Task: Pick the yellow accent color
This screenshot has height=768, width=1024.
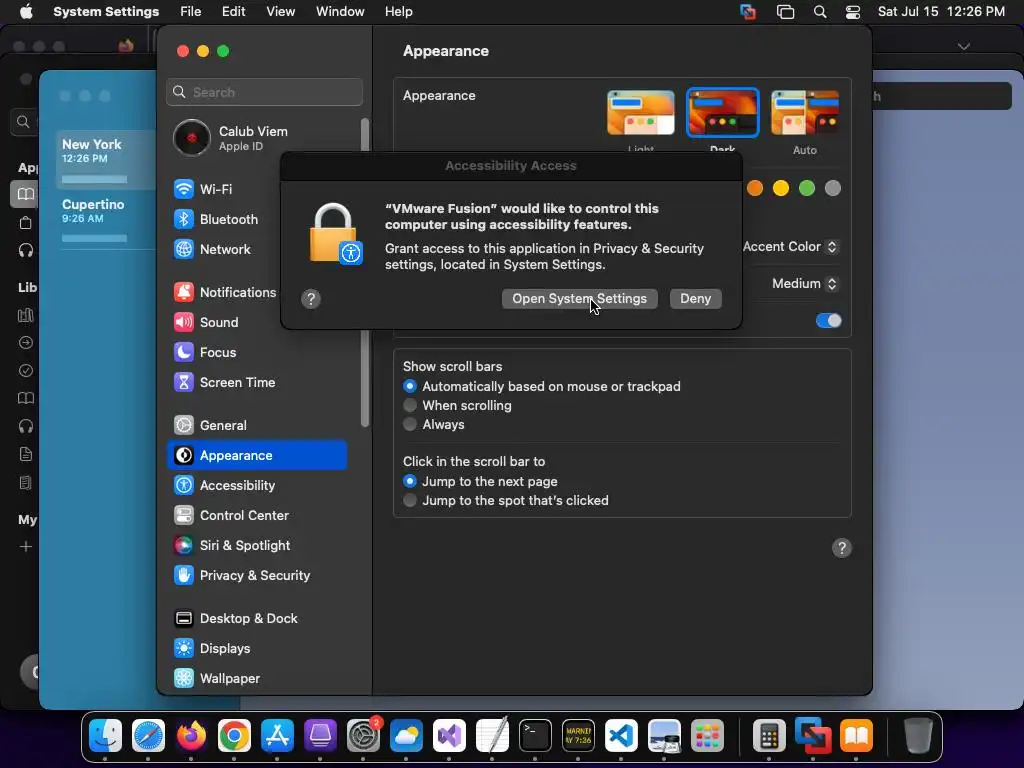Action: coord(780,189)
